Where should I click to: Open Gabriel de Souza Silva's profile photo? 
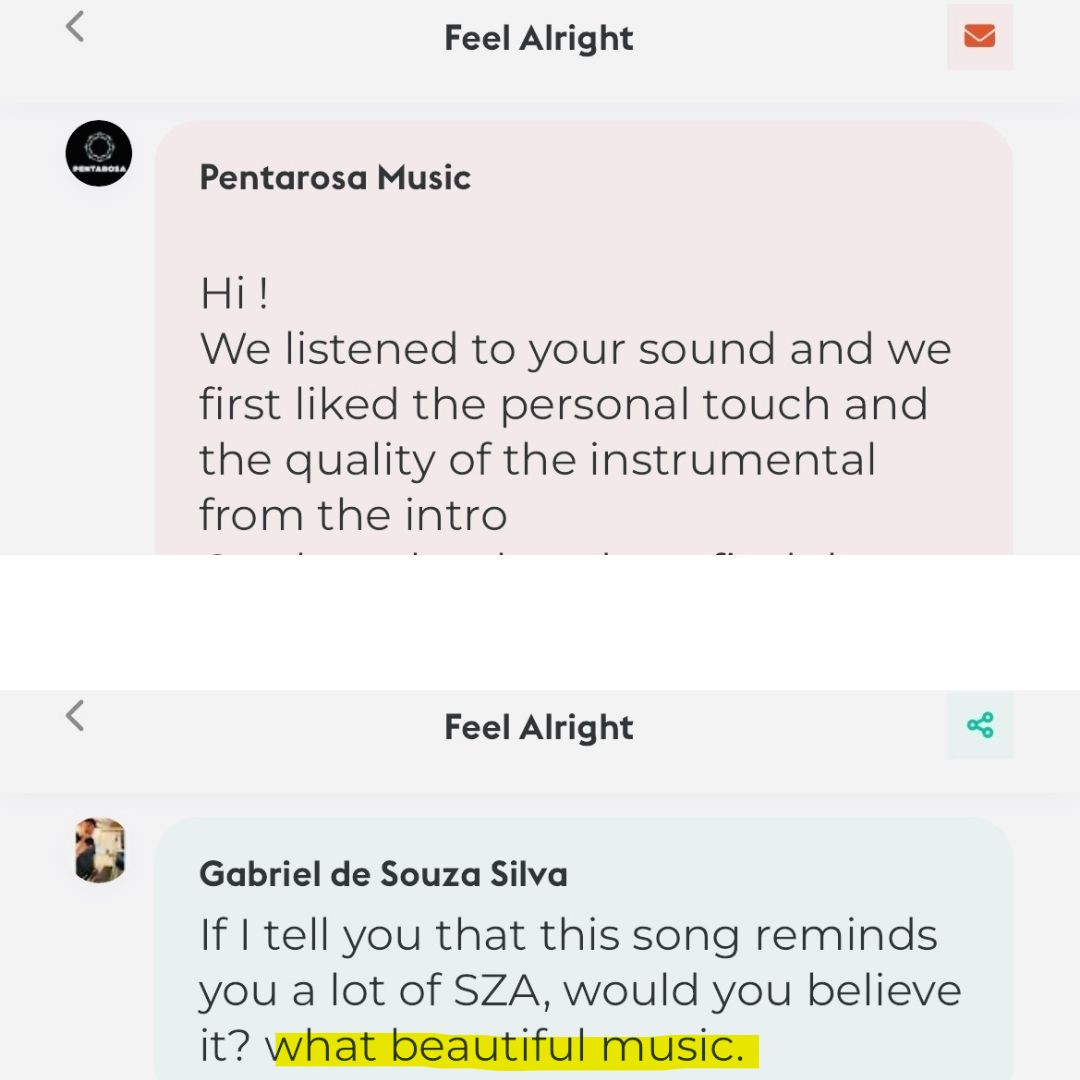click(100, 851)
